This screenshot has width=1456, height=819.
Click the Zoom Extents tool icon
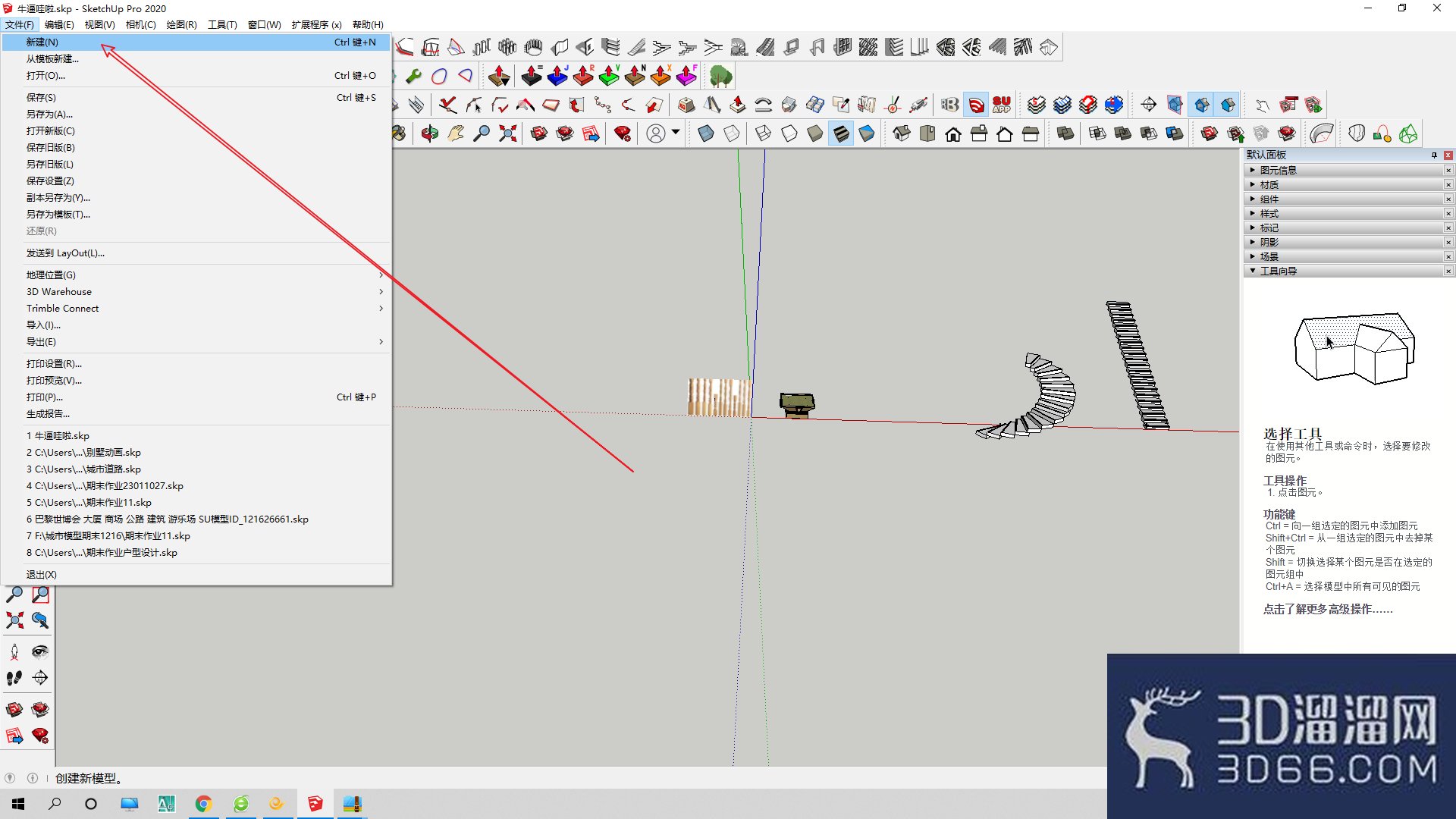coord(507,134)
